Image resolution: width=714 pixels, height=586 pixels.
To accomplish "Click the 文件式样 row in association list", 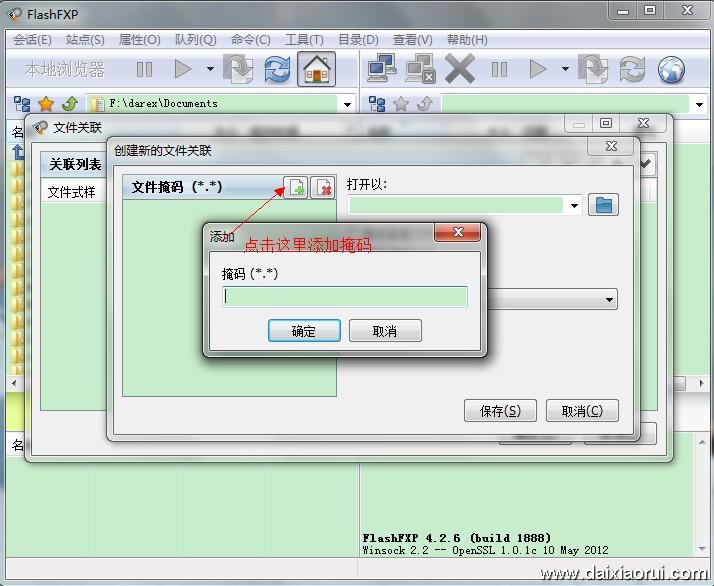I will [x=71, y=193].
